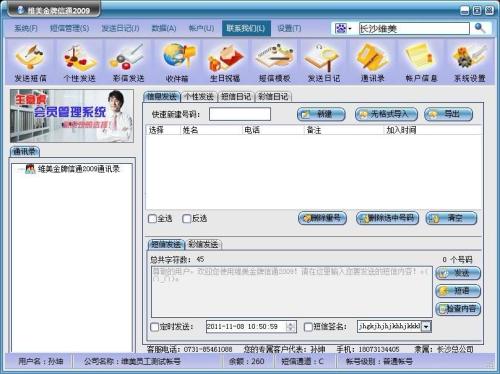Open the 帐户(U) menu
Image resolution: width=500 pixels, height=374 pixels.
coord(201,28)
